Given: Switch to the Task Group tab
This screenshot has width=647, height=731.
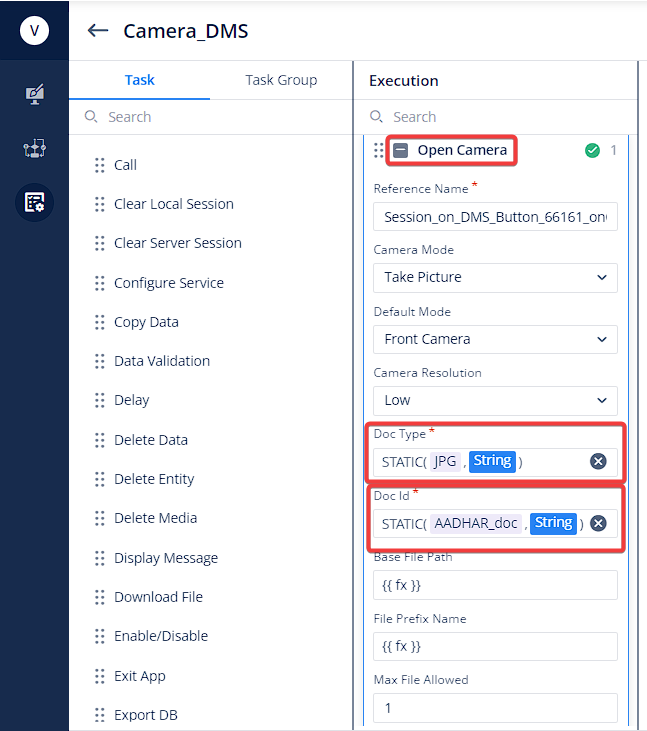Looking at the screenshot, I should tap(281, 80).
